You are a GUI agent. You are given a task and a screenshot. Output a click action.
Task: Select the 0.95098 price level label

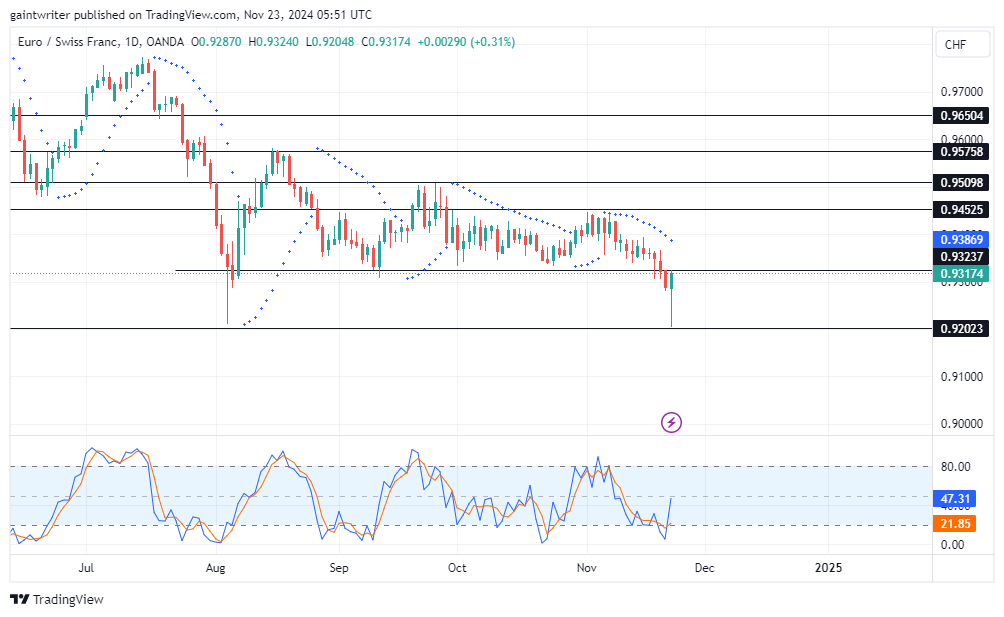point(961,182)
